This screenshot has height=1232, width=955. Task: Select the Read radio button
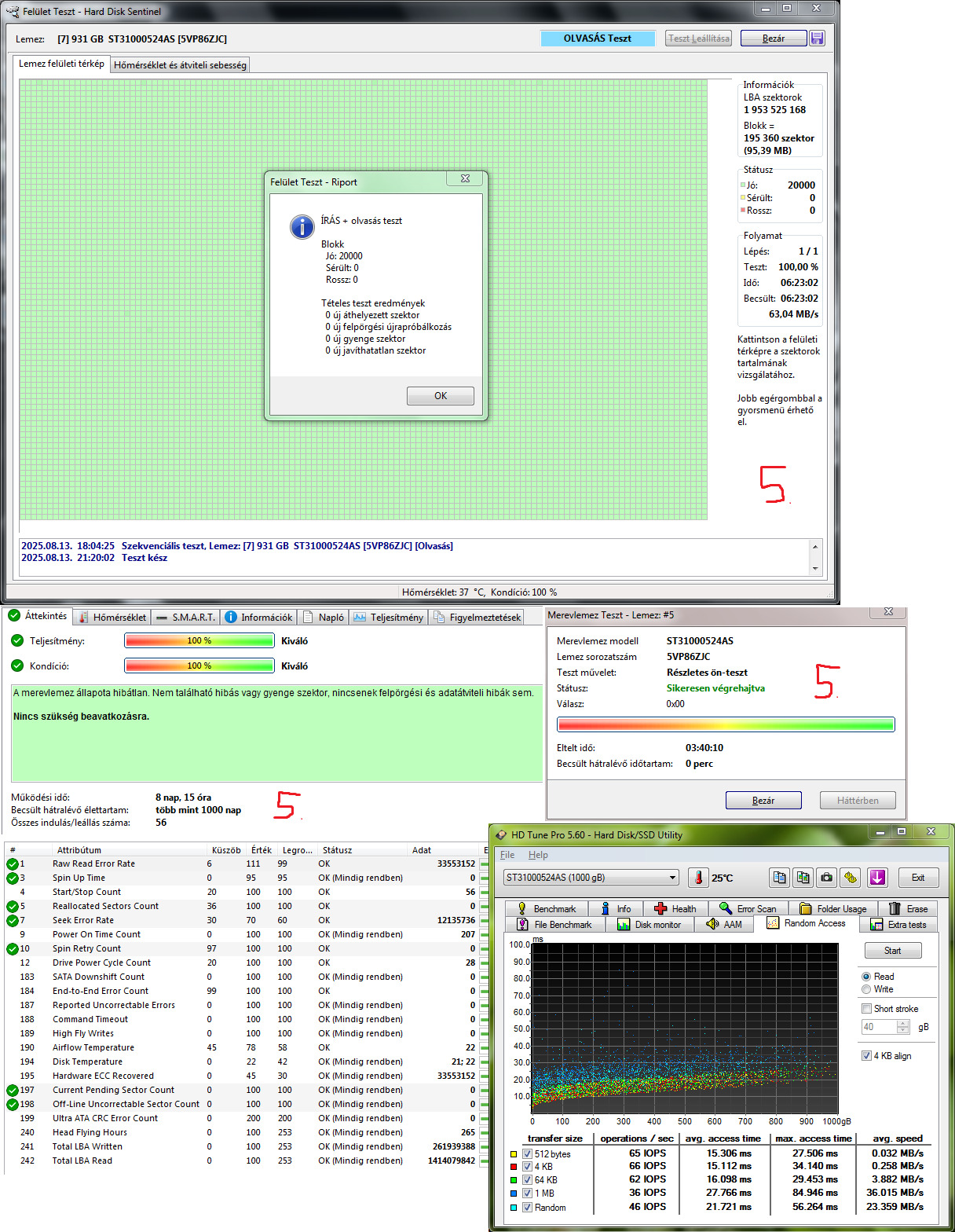(x=866, y=976)
